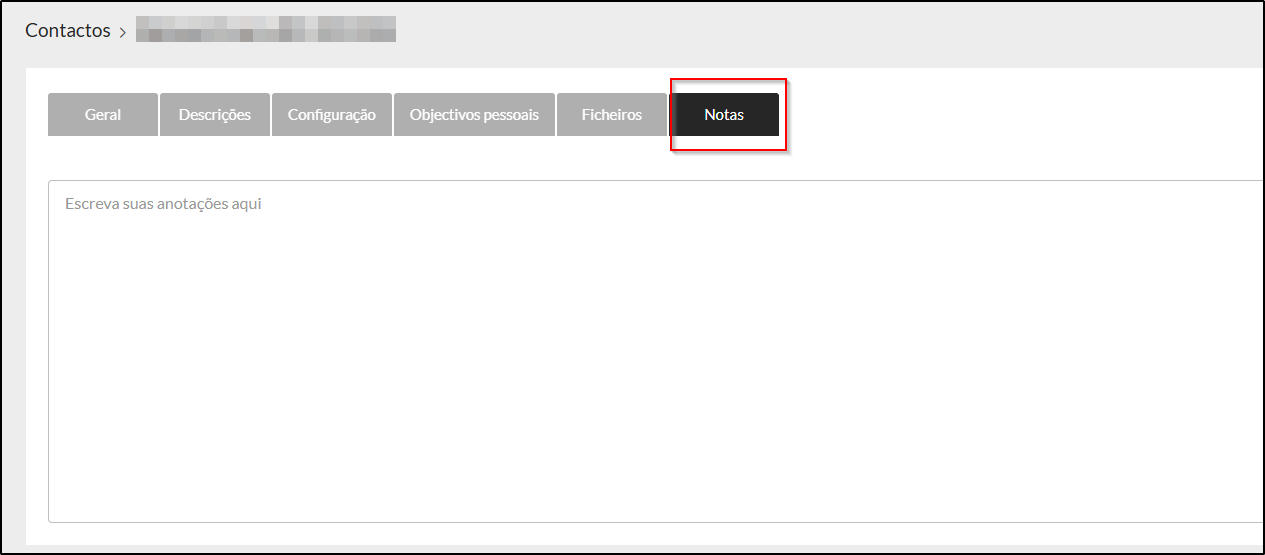Click the Contactos breadcrumb link
The height and width of the screenshot is (555, 1265).
pyautogui.click(x=68, y=30)
